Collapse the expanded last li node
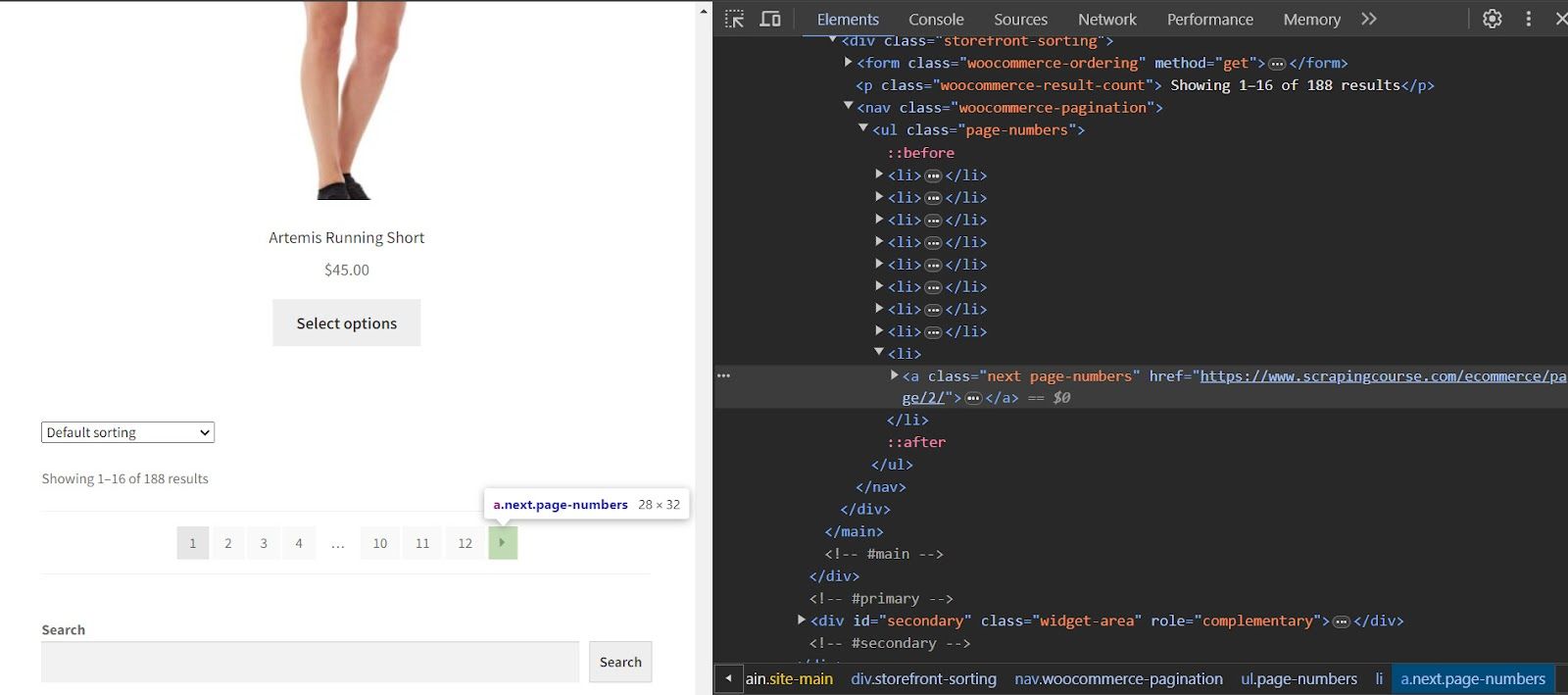1568x695 pixels. click(x=879, y=352)
